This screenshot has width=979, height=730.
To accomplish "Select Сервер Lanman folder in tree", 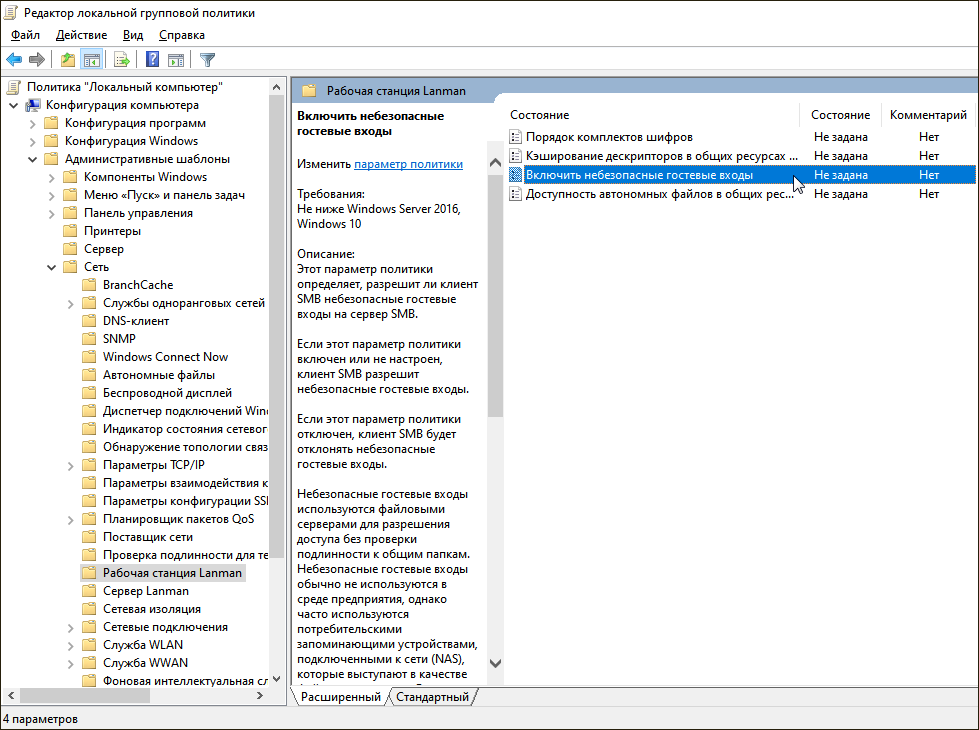I will (x=145, y=591).
